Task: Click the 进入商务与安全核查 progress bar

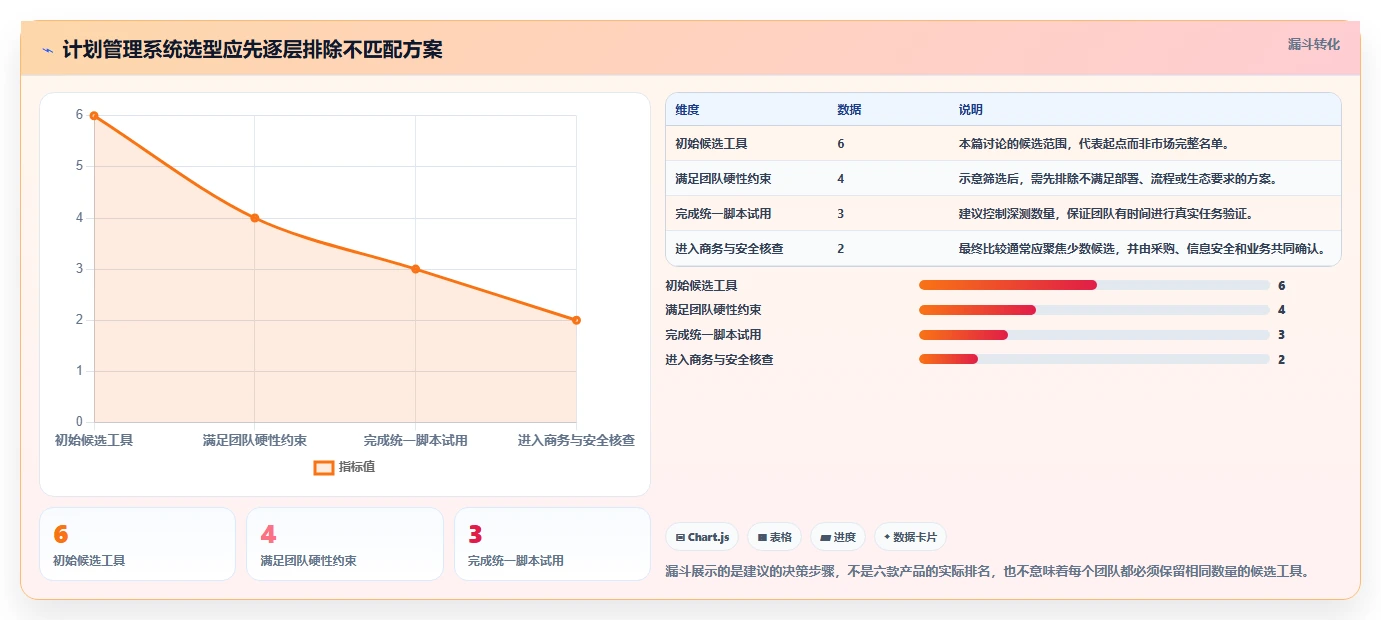Action: (1094, 359)
